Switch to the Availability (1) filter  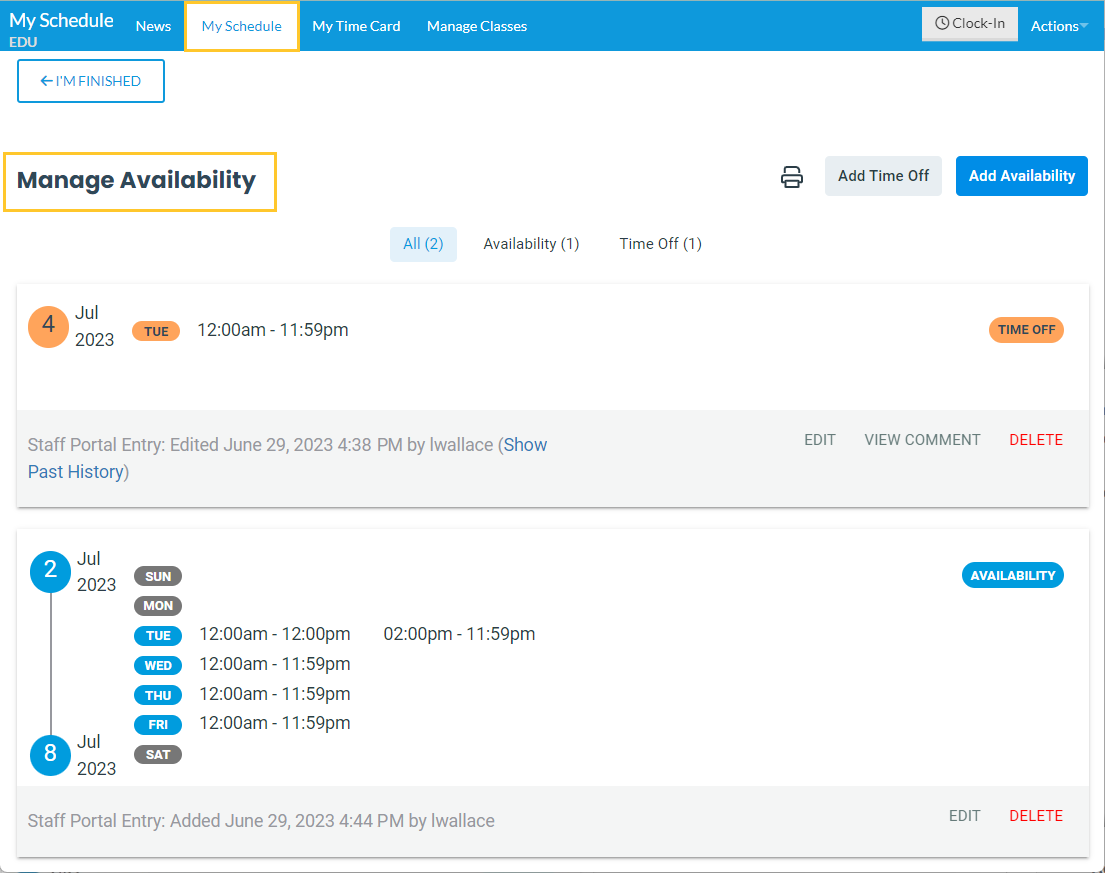(531, 243)
